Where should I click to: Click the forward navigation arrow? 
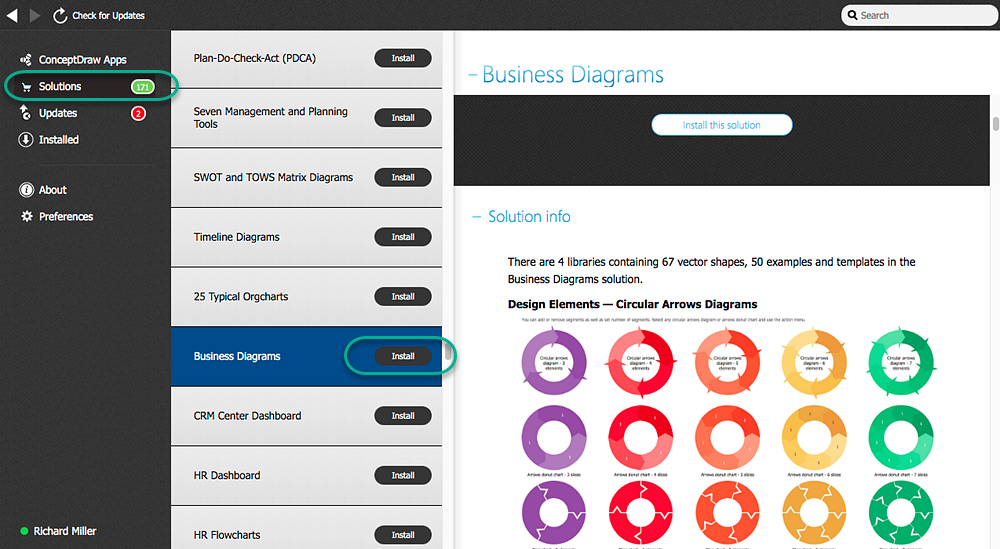[35, 15]
